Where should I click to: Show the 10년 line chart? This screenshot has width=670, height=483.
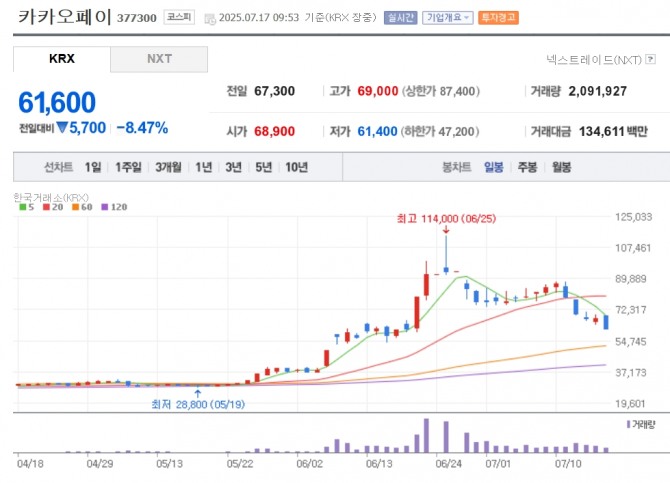pos(296,167)
